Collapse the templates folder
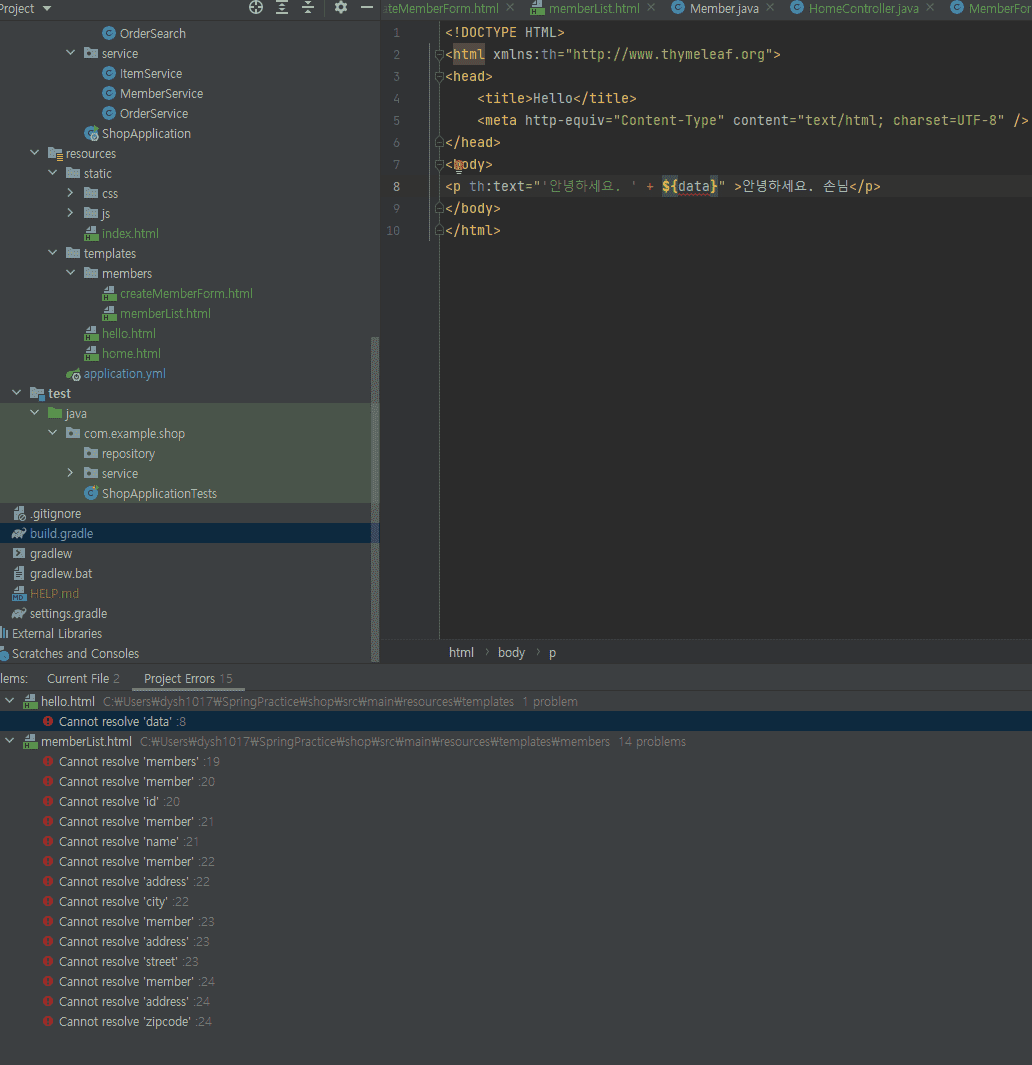Screen dimensions: 1032x1065 point(53,253)
